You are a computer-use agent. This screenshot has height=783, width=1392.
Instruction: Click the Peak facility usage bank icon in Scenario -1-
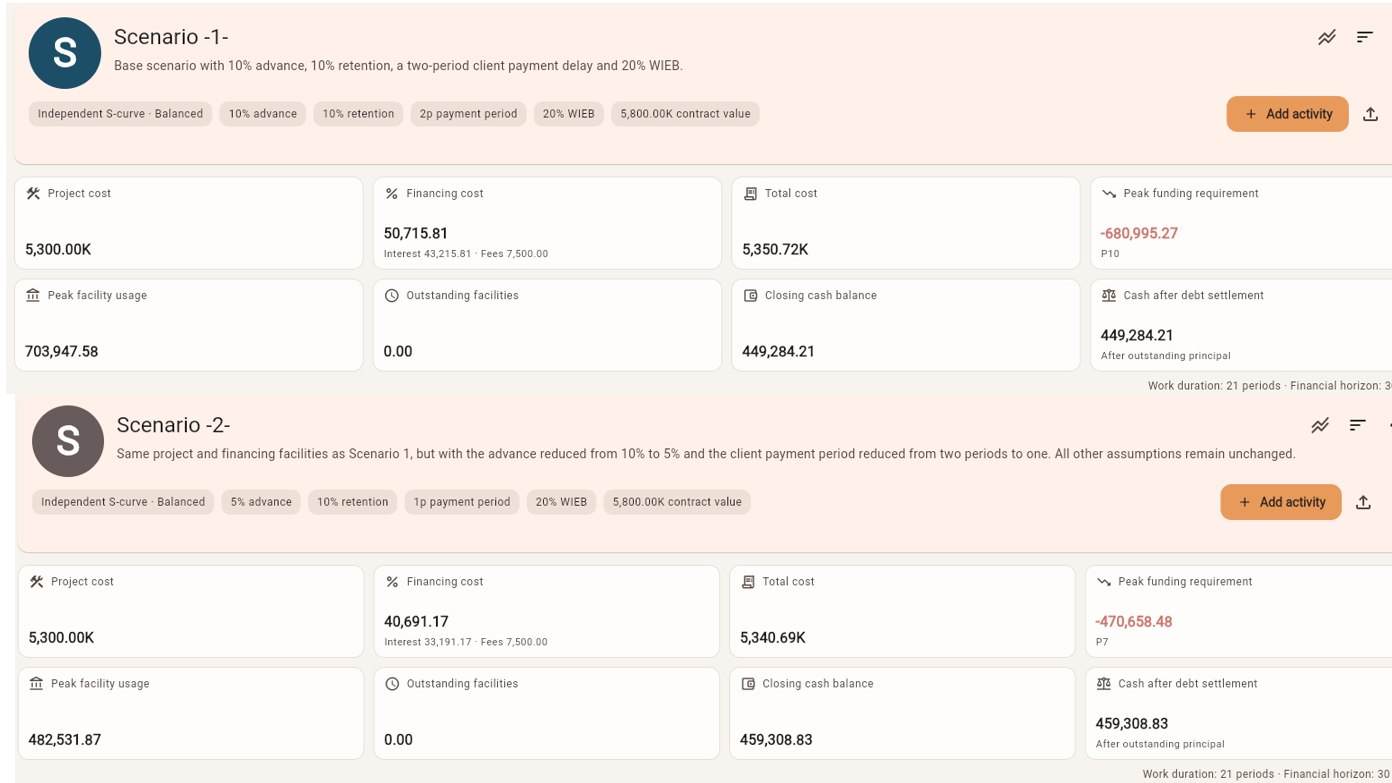(33, 296)
